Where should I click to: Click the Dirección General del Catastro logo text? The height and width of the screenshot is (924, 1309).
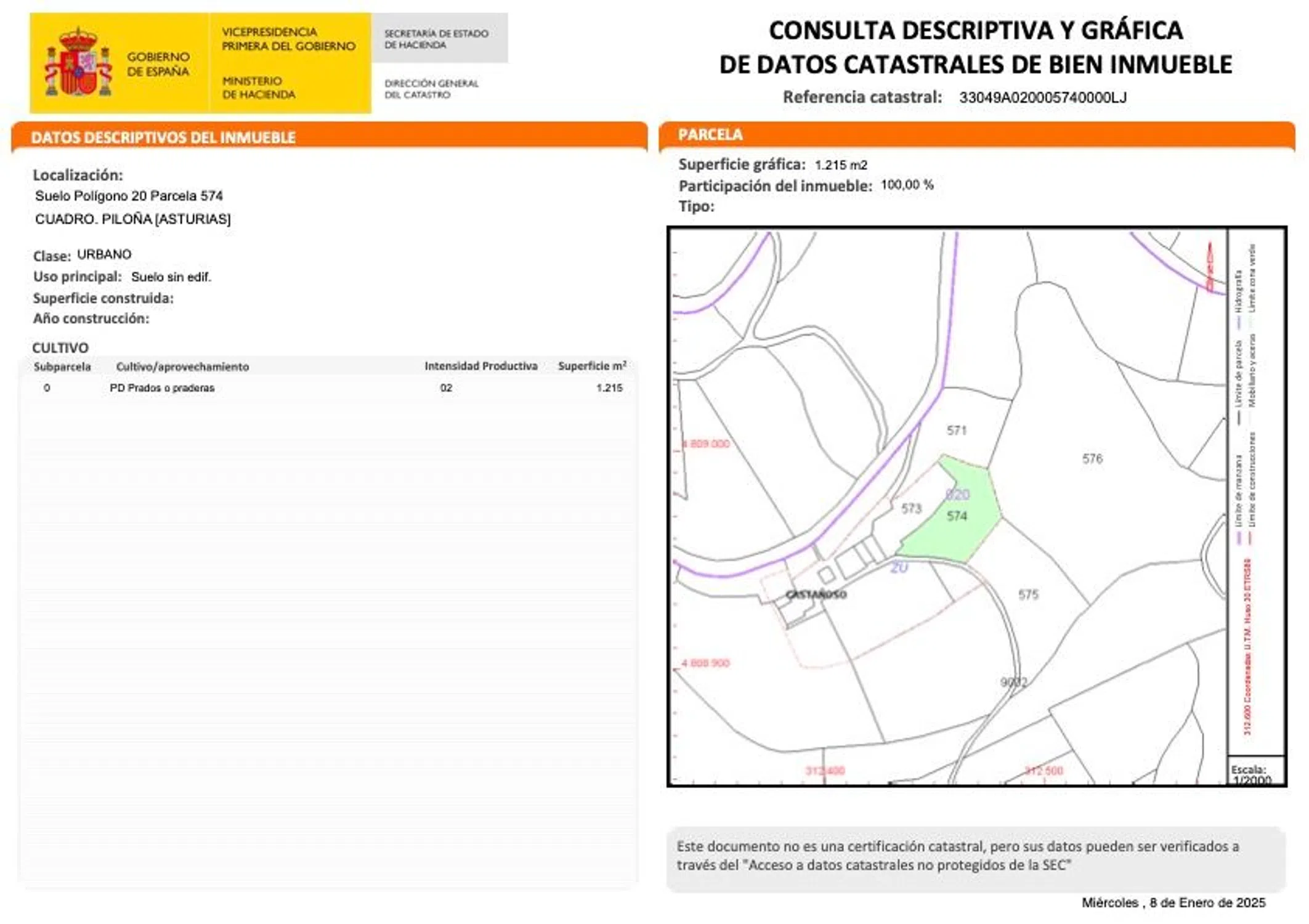(431, 89)
